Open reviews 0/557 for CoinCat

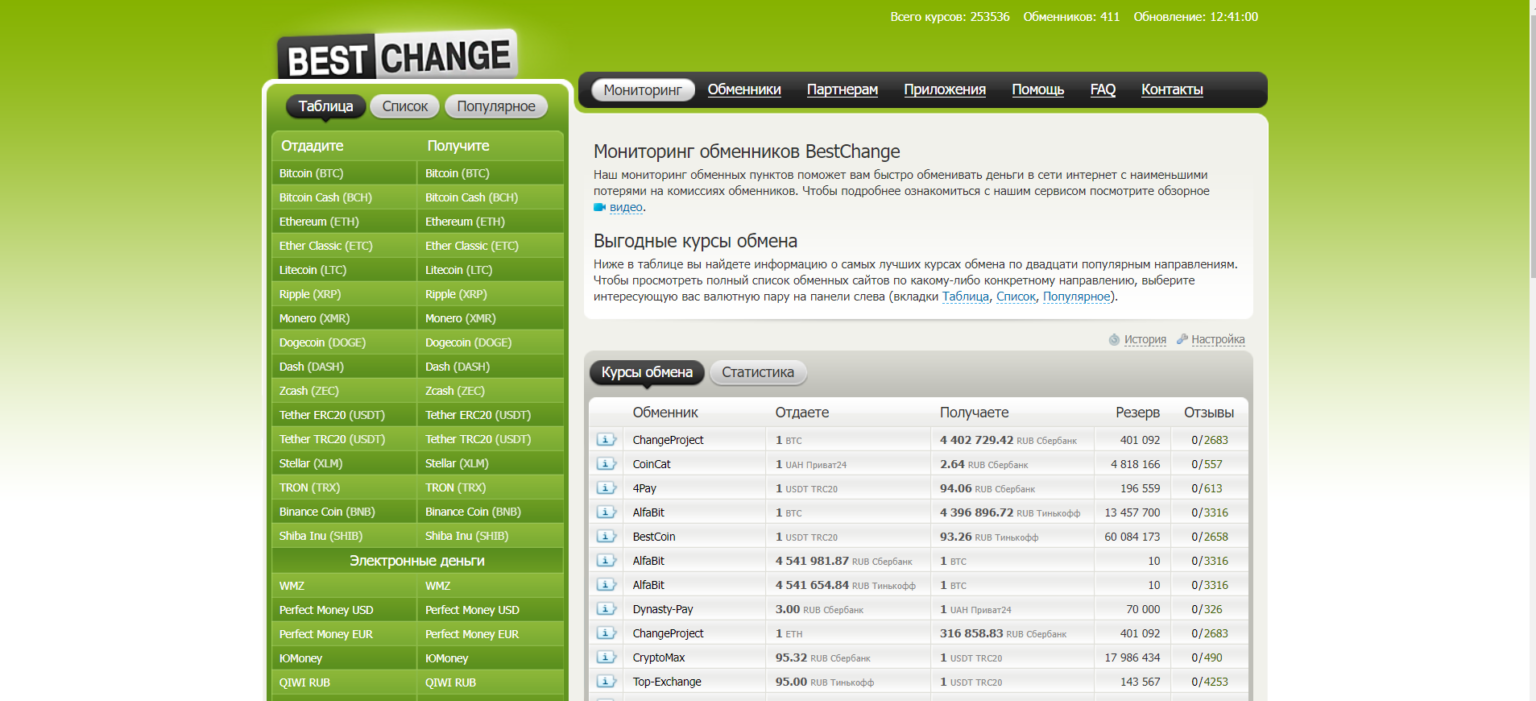1207,464
